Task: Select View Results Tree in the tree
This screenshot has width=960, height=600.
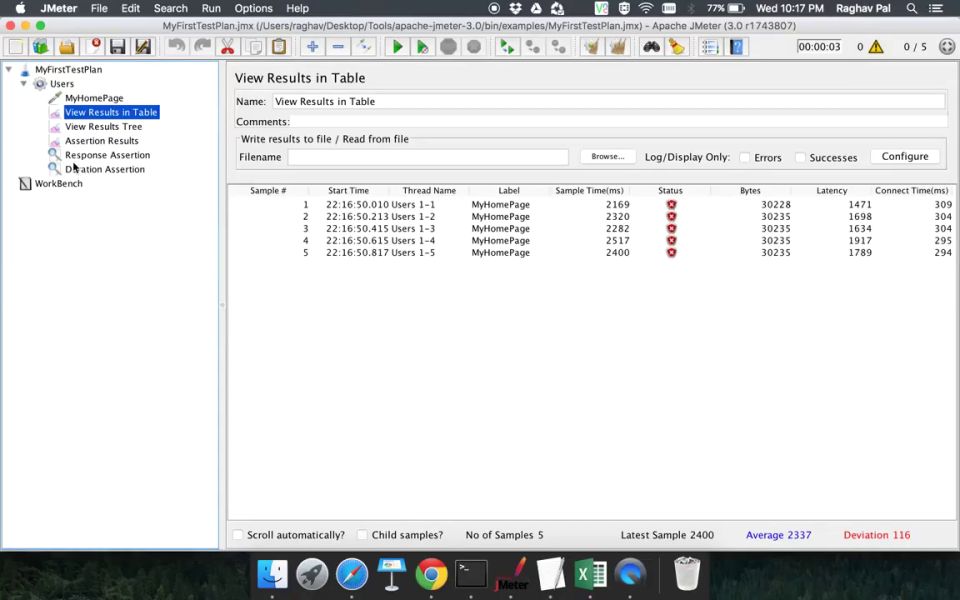Action: 103,127
